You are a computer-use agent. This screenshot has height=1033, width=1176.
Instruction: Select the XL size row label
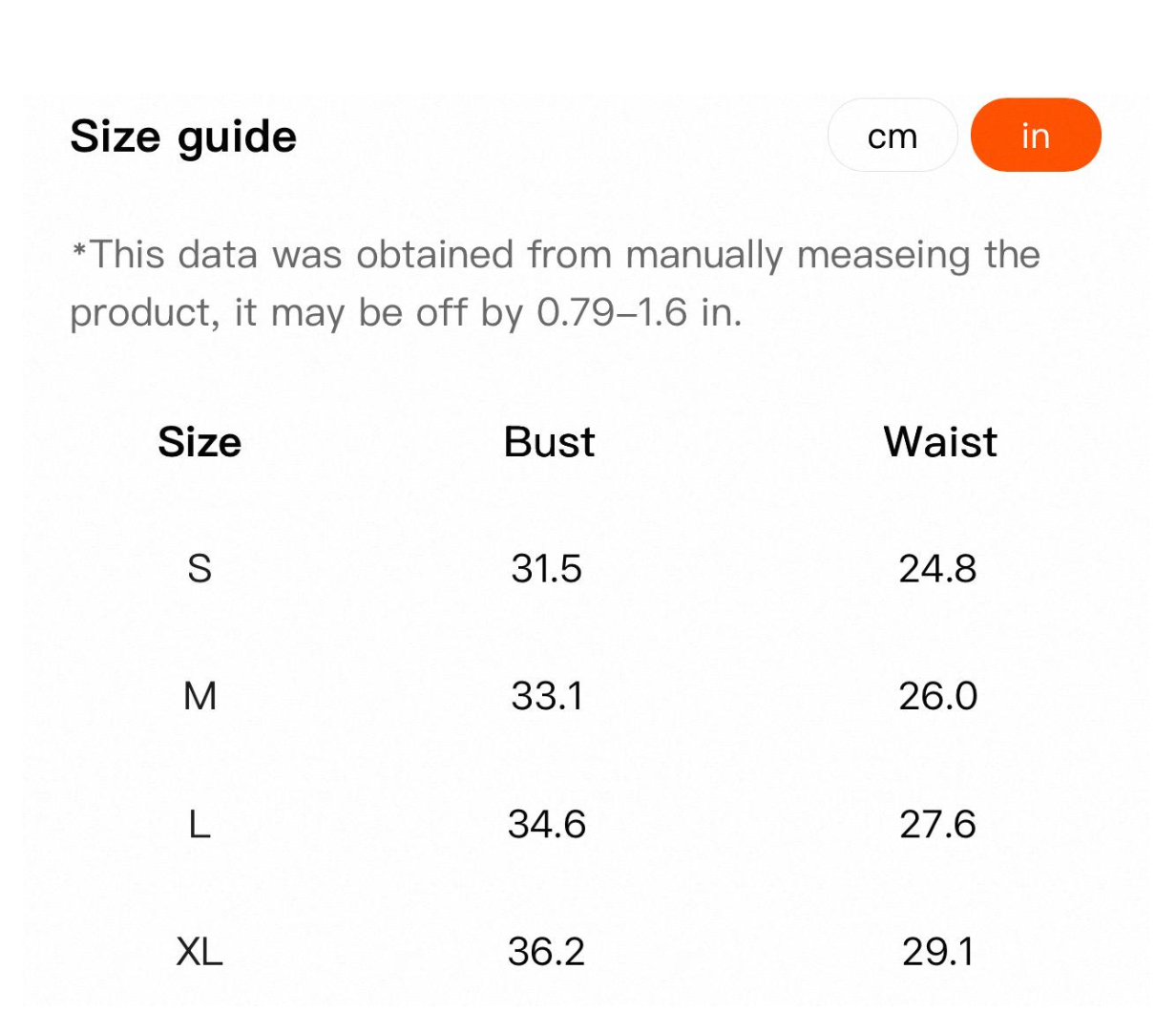(x=199, y=951)
